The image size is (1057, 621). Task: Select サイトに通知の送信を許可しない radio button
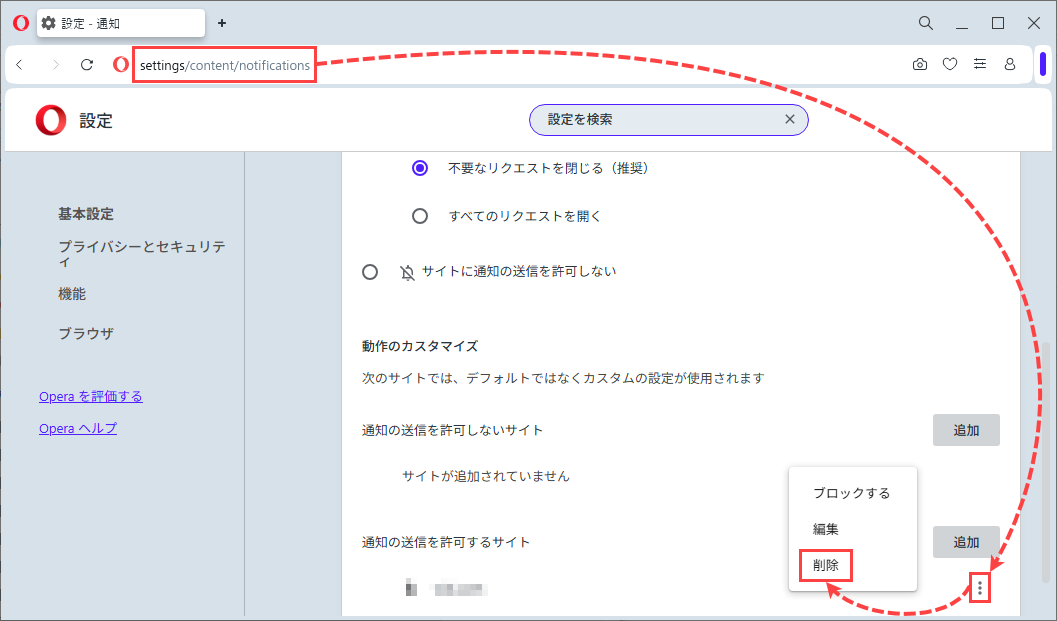370,272
